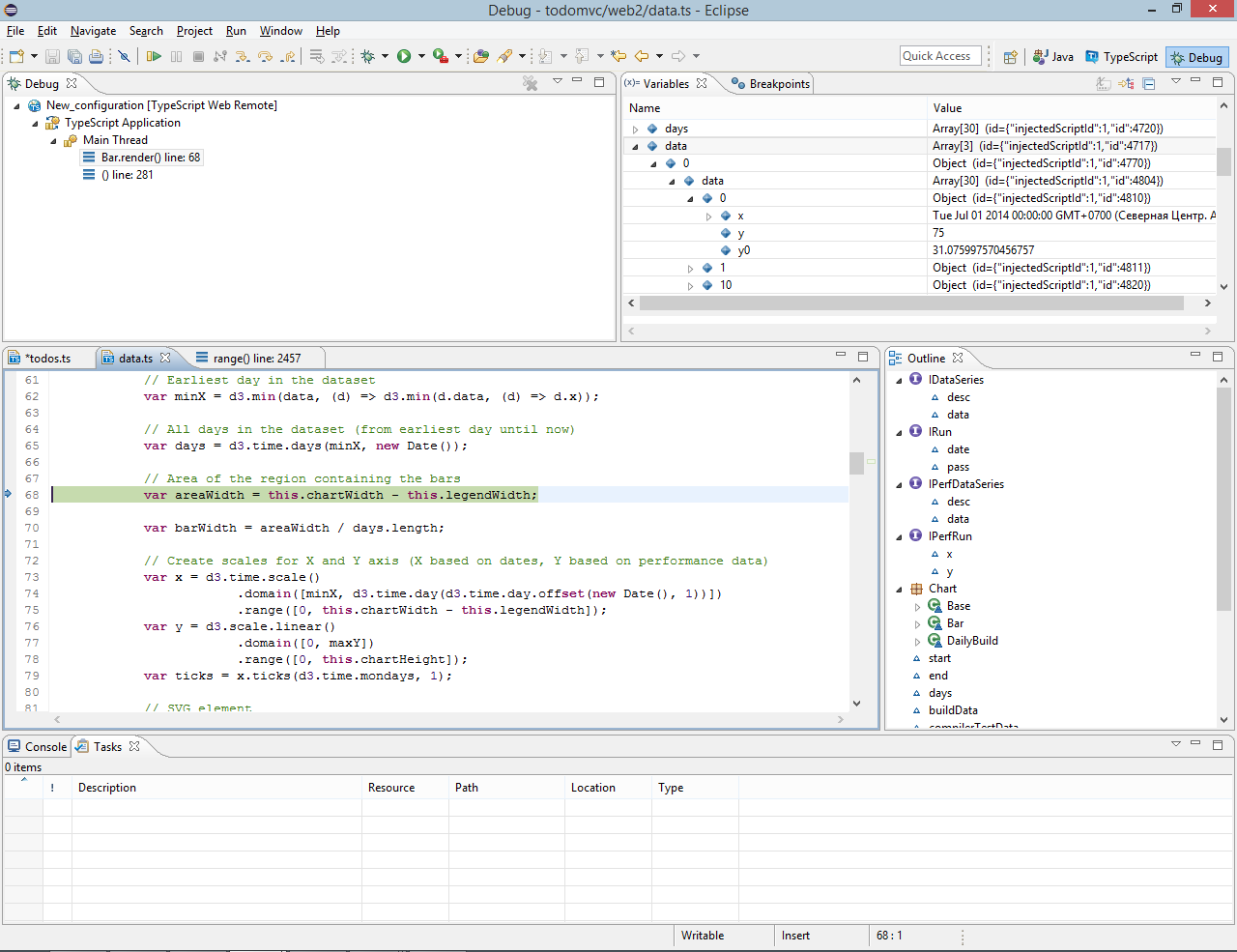Go to last edit location
The height and width of the screenshot is (952, 1237).
tap(618, 56)
